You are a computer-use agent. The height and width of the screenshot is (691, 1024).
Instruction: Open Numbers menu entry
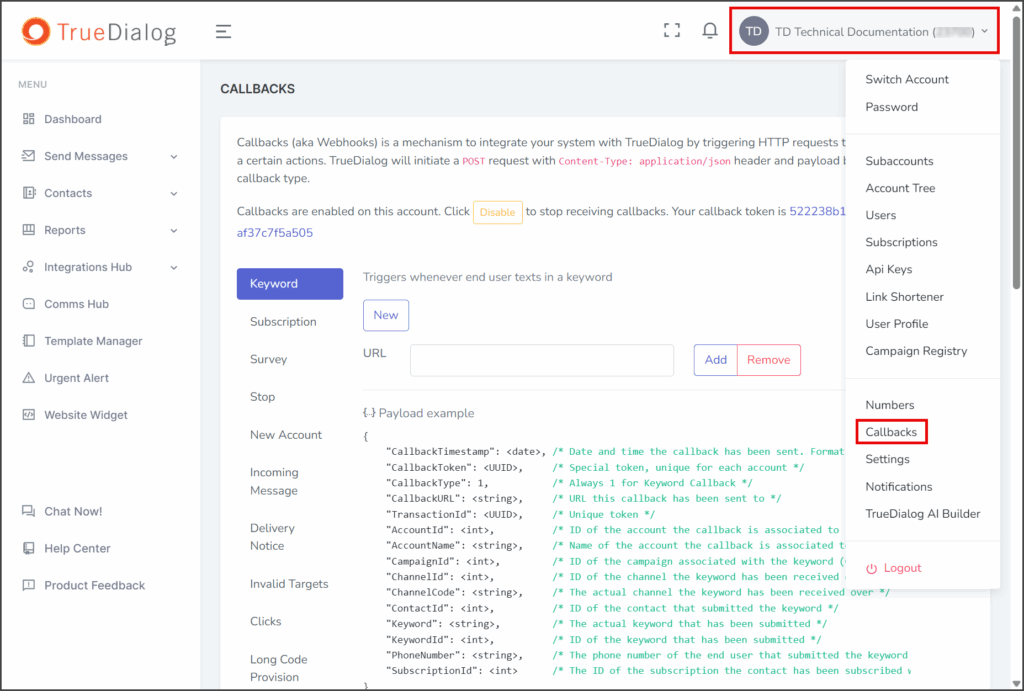pos(889,405)
